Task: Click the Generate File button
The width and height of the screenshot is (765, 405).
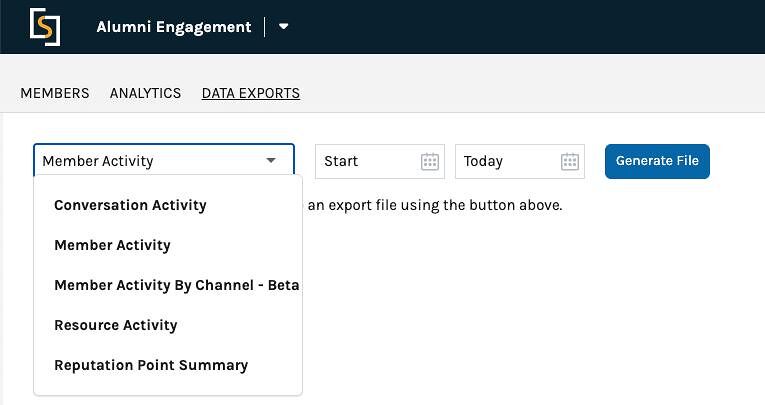Action: (657, 161)
